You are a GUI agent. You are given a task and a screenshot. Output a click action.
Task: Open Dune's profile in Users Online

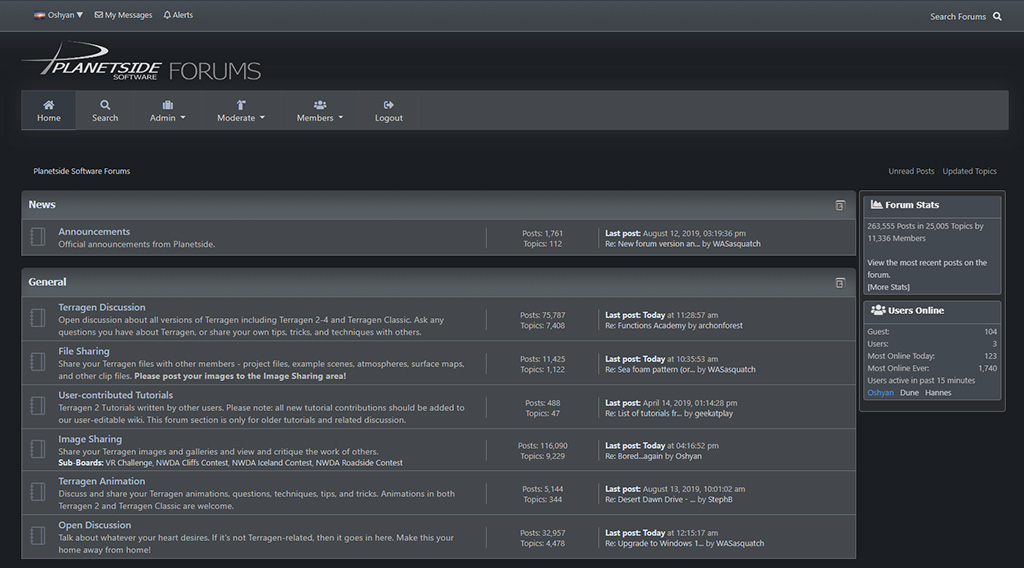tap(909, 392)
